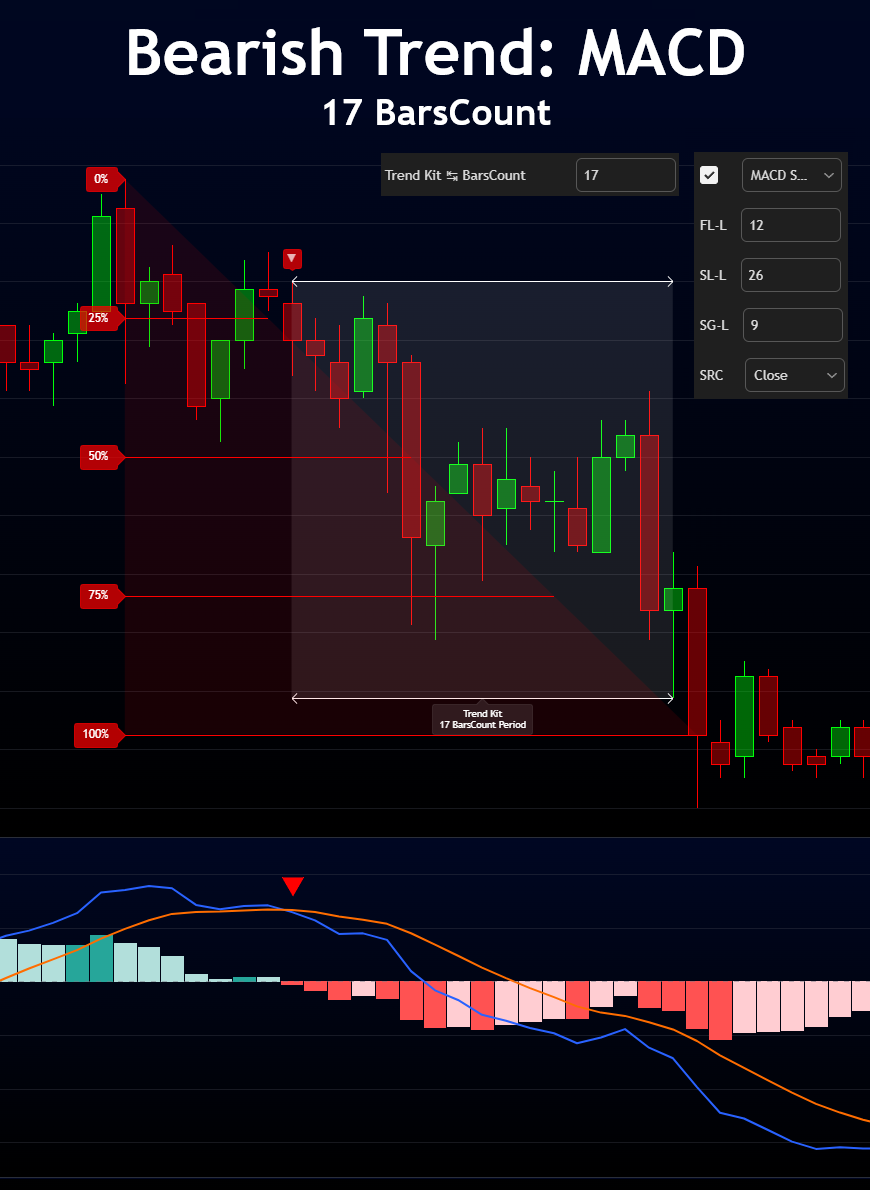870x1190 pixels.
Task: Click the swap arrows icon in Trend Kit label
Action: 452,176
